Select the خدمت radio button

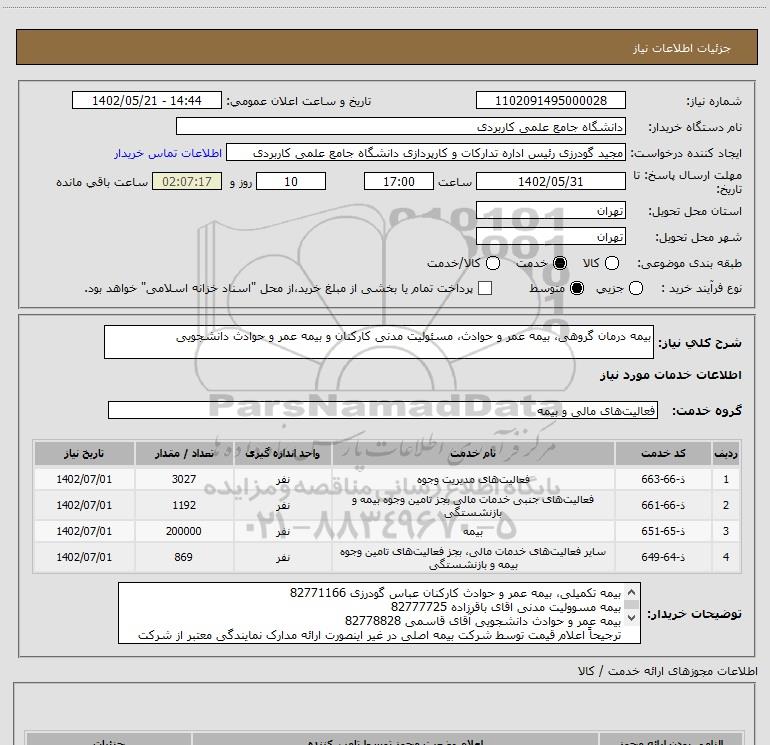(560, 263)
